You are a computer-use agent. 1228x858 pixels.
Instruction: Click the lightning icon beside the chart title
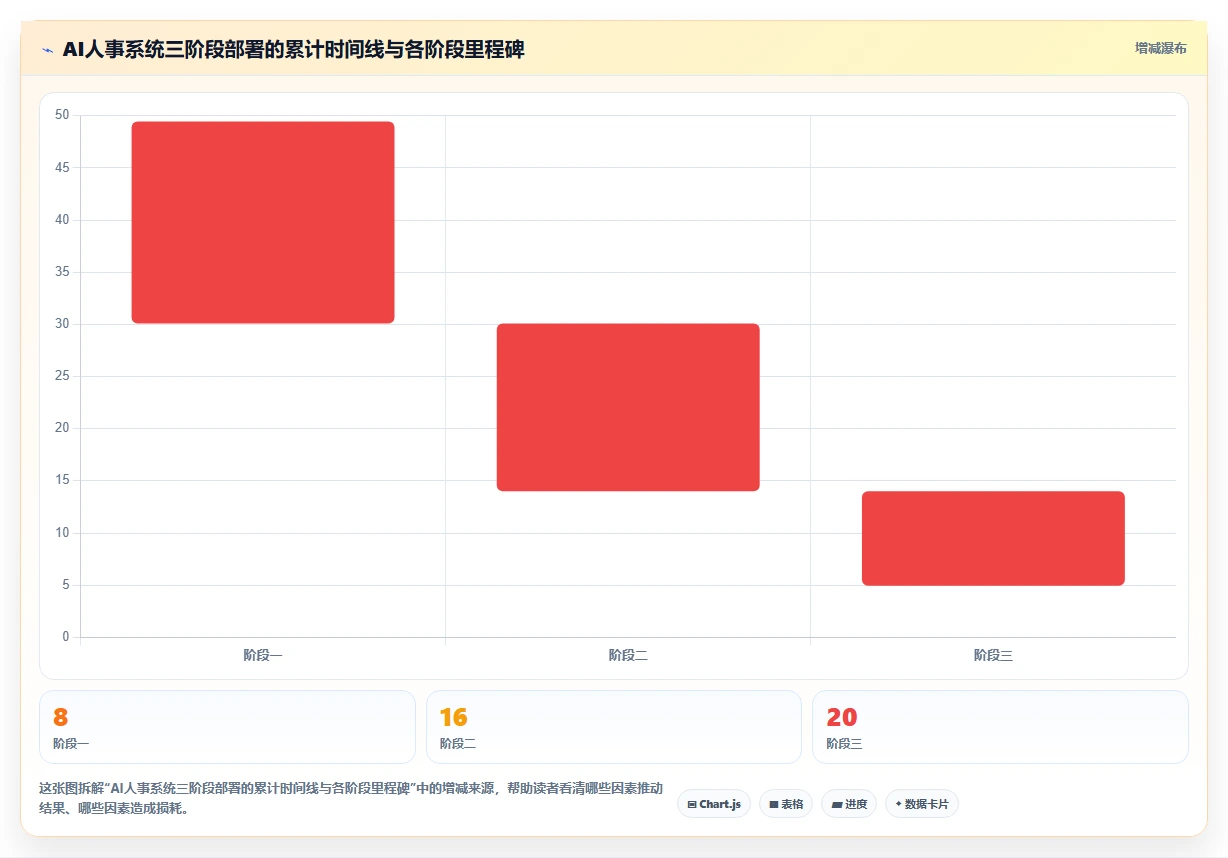(47, 49)
